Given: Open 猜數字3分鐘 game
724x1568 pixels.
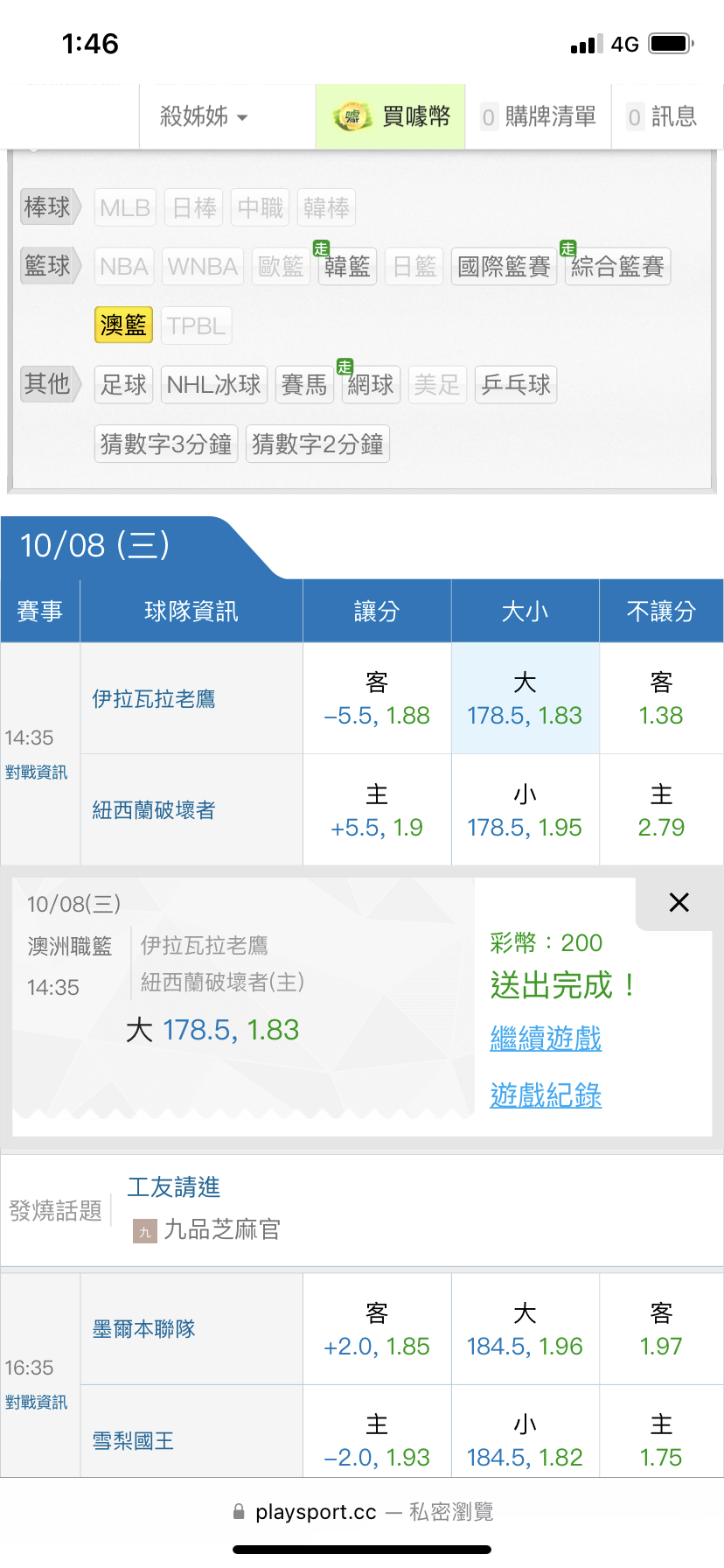Looking at the screenshot, I should pyautogui.click(x=166, y=444).
